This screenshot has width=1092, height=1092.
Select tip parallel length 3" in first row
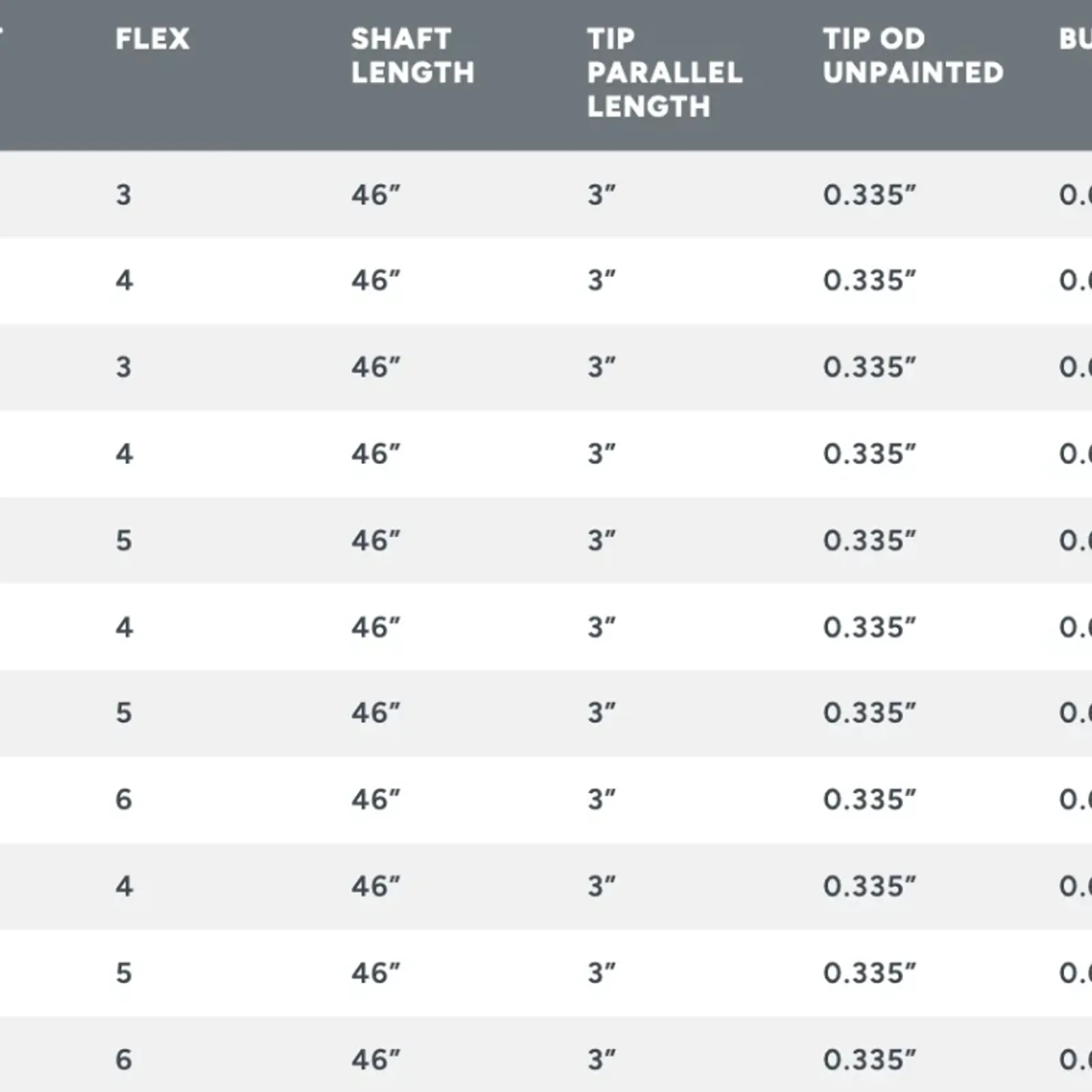point(601,195)
